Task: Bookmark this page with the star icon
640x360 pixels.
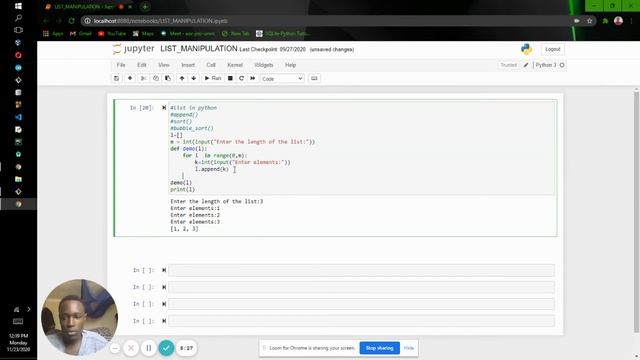Action: click(589, 21)
